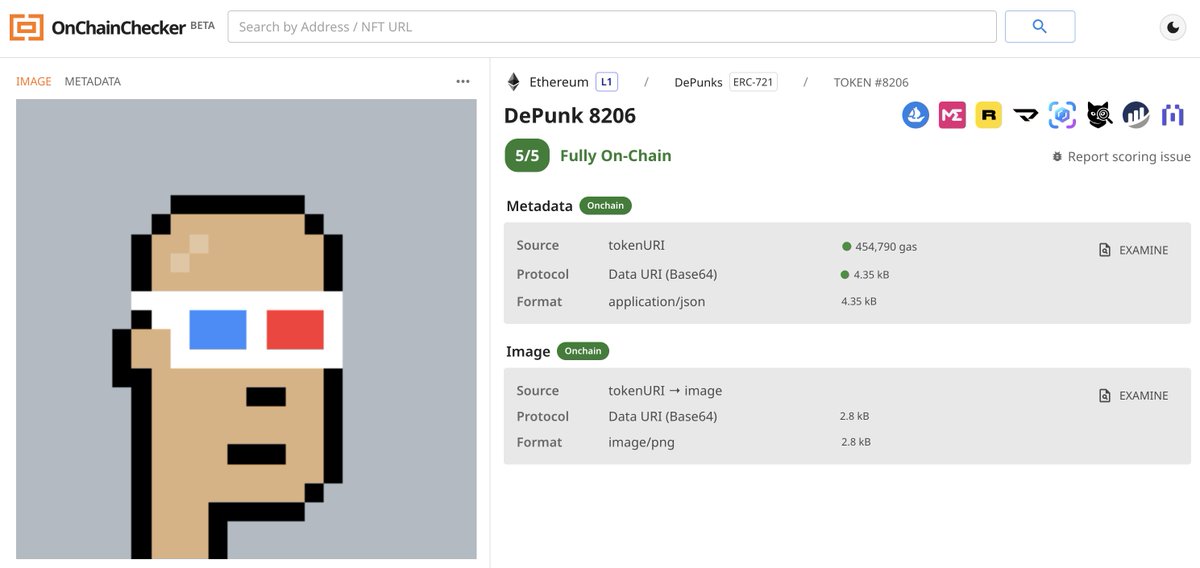Open the DePunks collection breadcrumb
This screenshot has width=1200, height=568.
(x=698, y=82)
